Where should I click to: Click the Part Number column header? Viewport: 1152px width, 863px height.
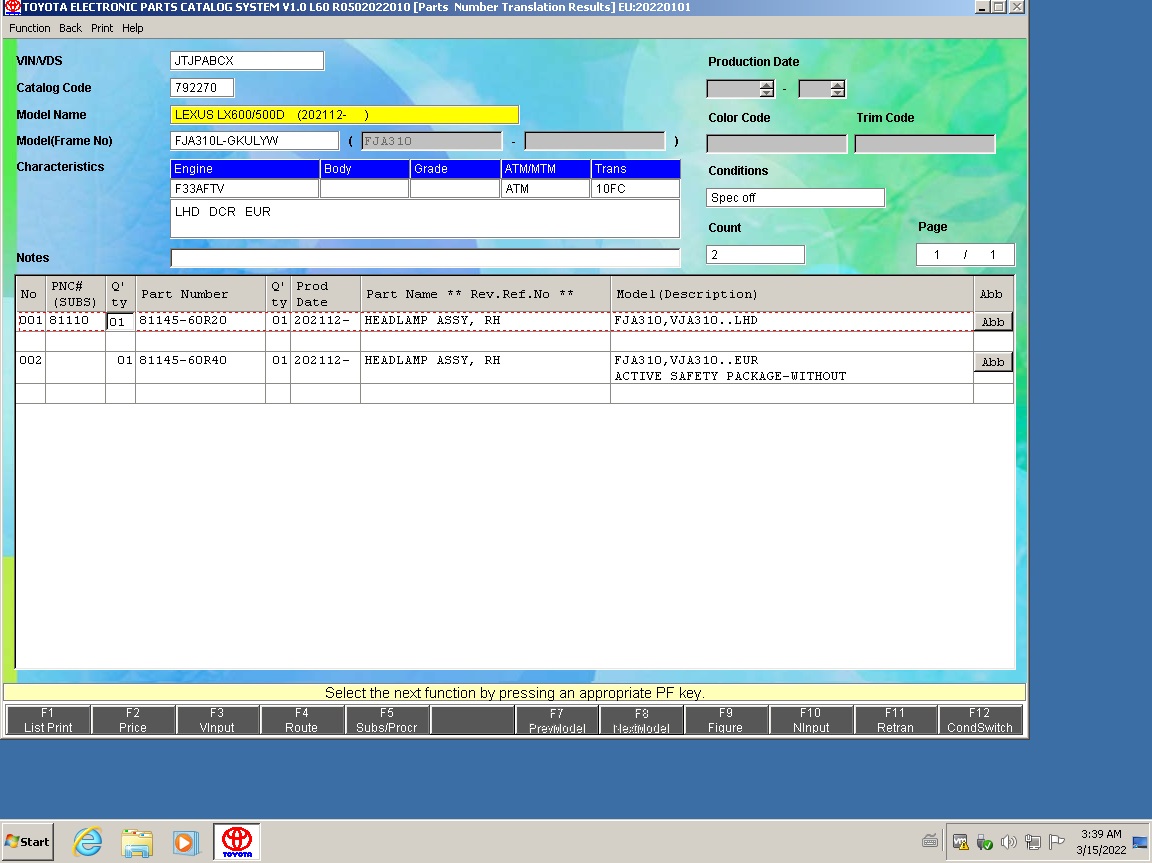pos(200,294)
